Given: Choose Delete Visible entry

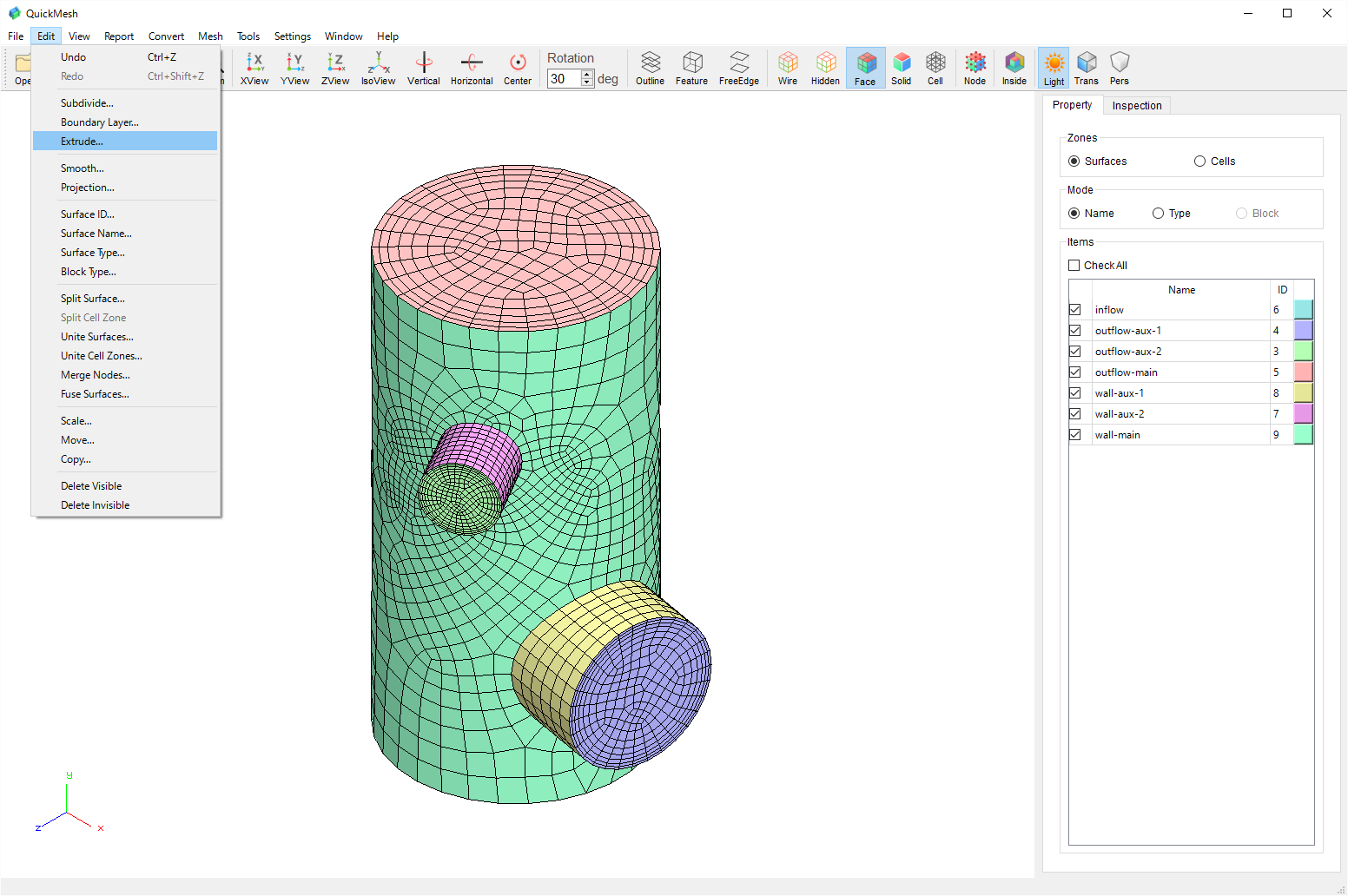Looking at the screenshot, I should 125,486.
